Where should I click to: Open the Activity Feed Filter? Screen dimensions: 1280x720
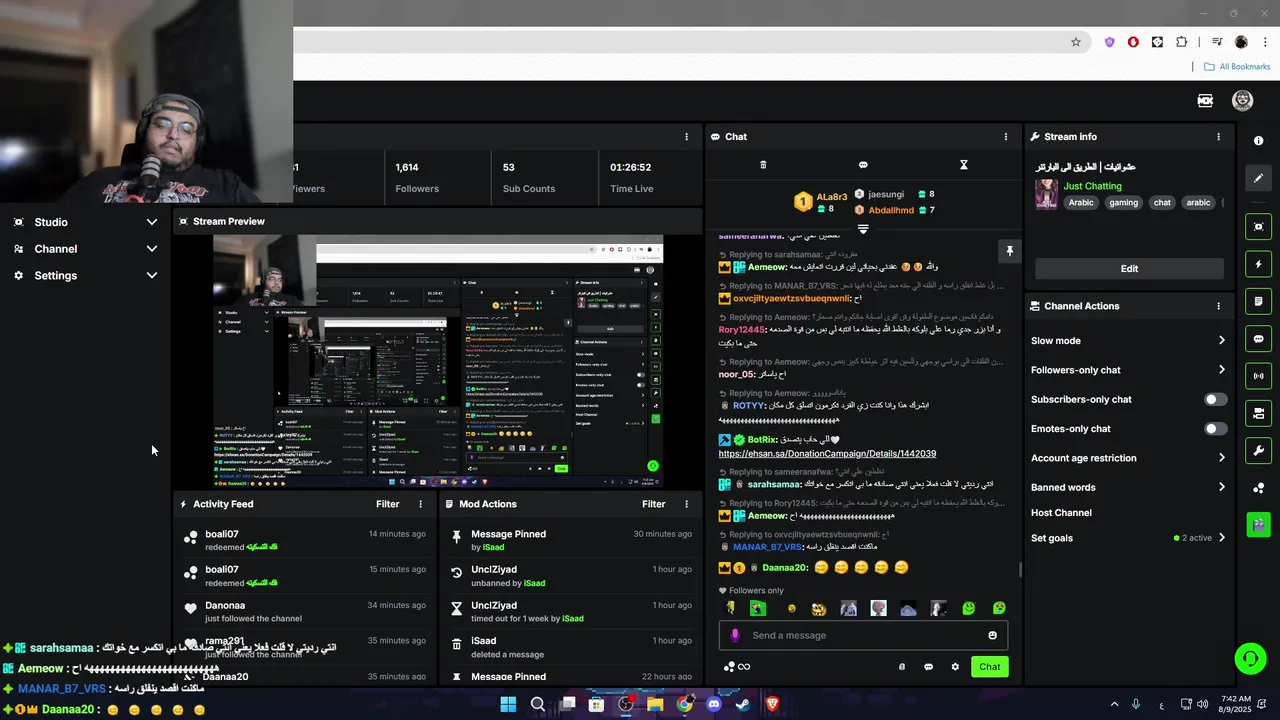click(388, 505)
